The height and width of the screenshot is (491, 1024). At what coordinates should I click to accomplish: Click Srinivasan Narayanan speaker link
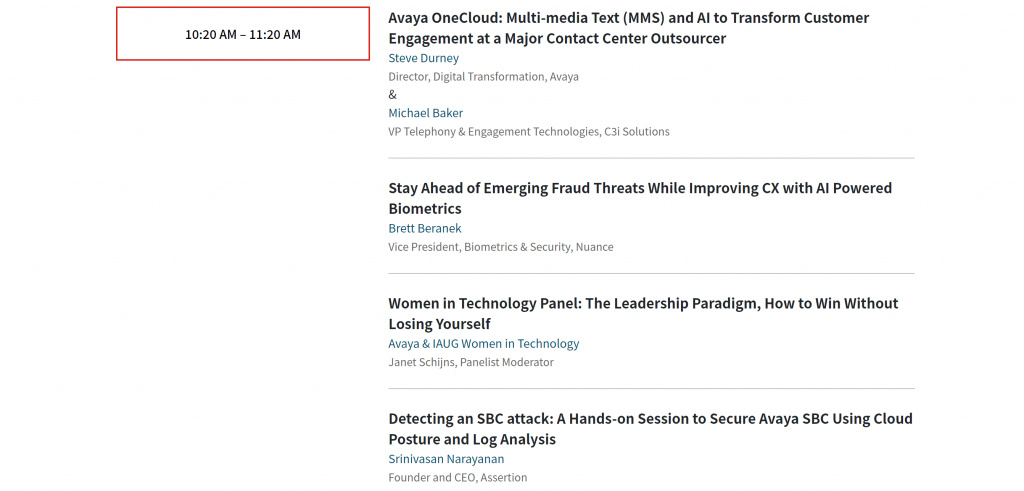[446, 459]
